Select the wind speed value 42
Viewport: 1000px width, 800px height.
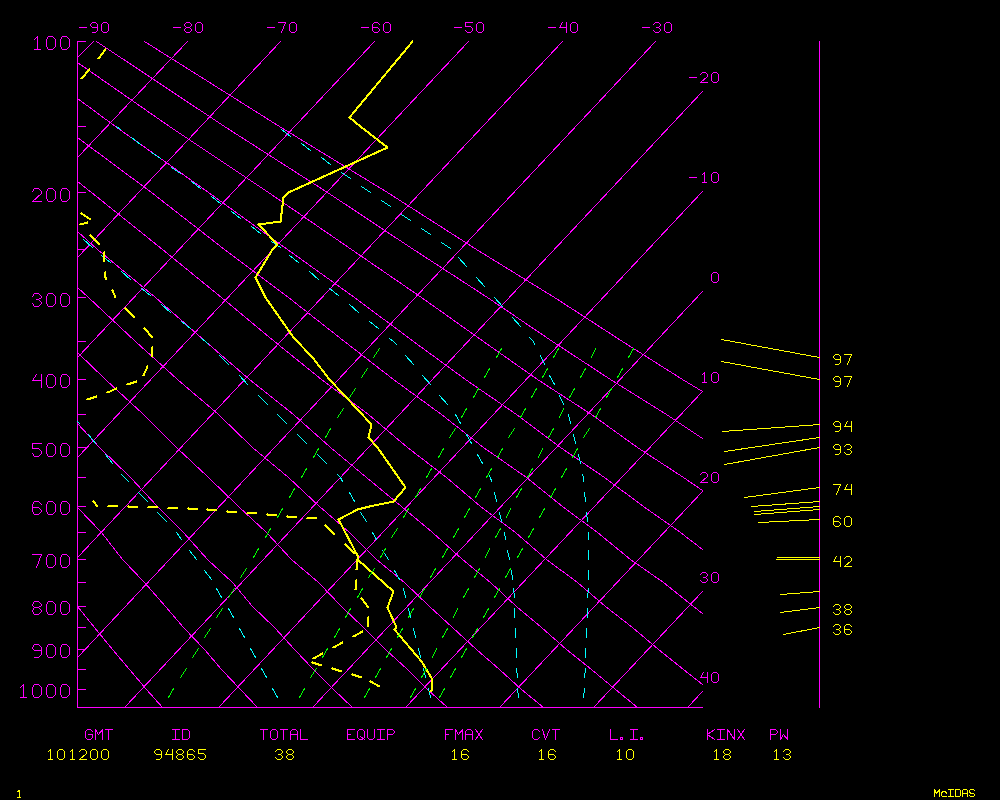(x=843, y=562)
